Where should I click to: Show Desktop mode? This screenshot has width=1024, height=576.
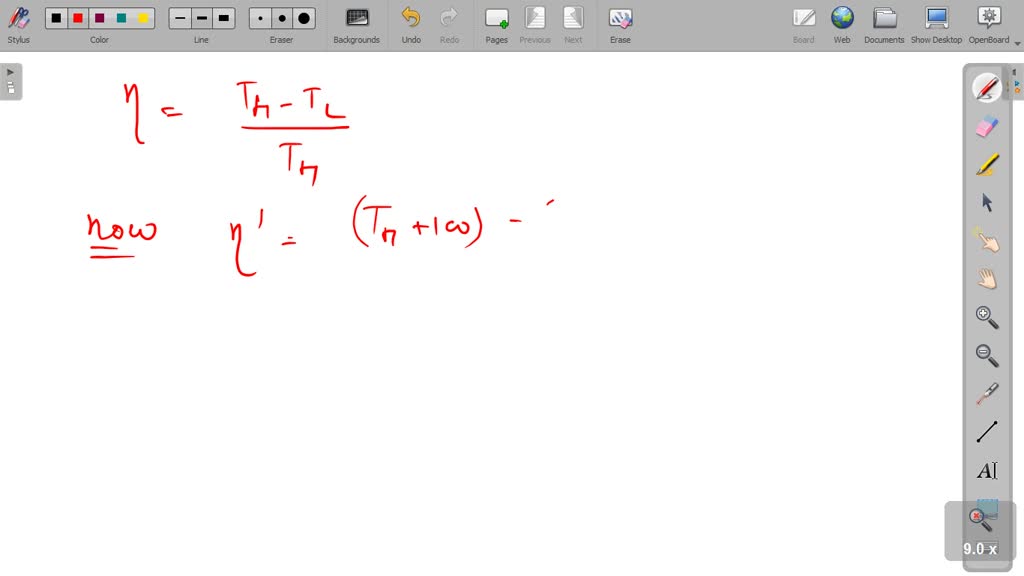[x=936, y=20]
